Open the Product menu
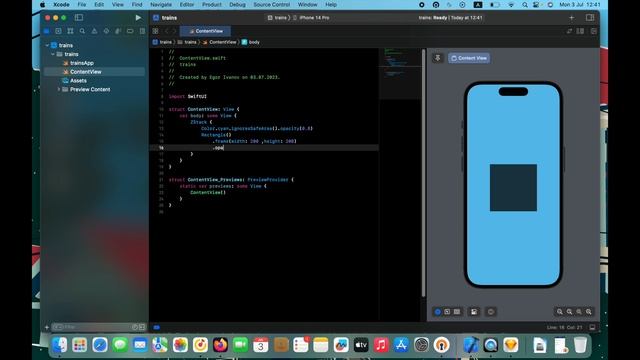Image resolution: width=640 pixels, height=360 pixels. [x=212, y=4]
